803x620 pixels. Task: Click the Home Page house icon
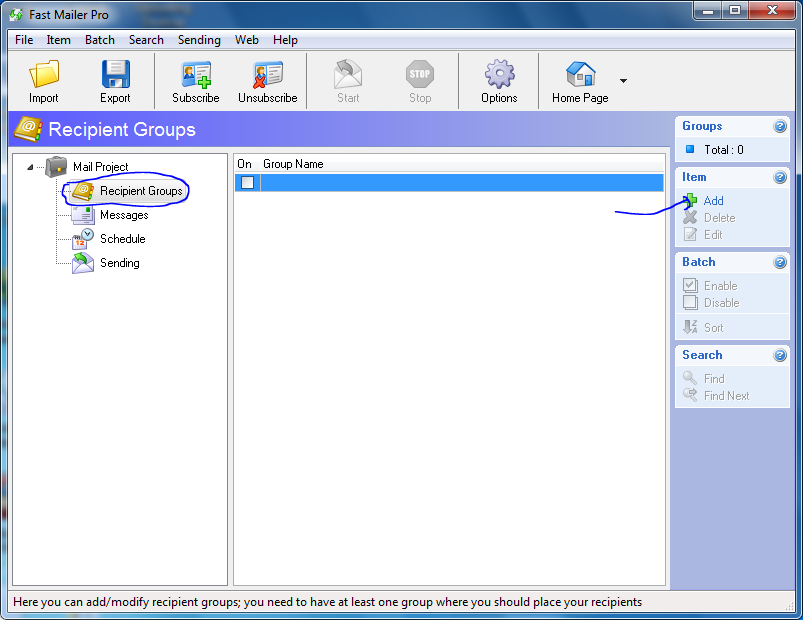click(x=580, y=74)
